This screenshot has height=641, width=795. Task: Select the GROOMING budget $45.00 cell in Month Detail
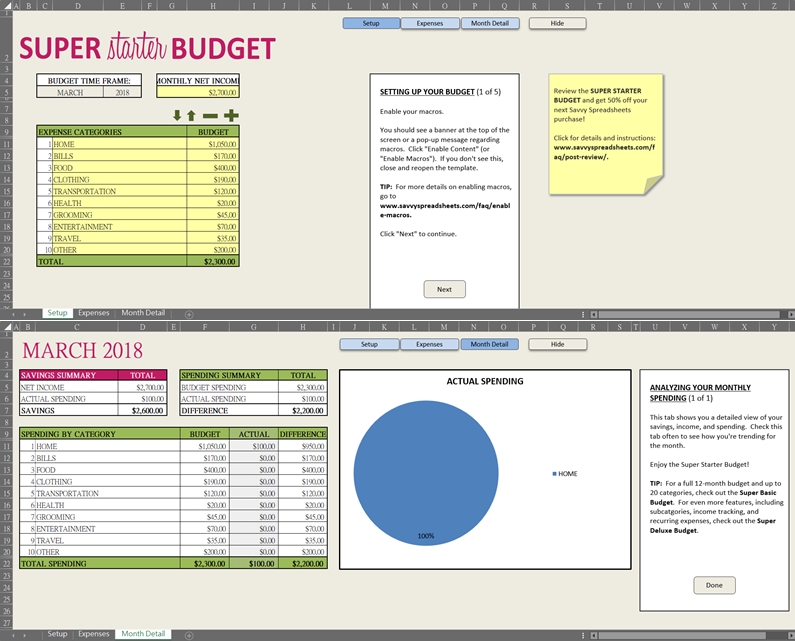click(205, 517)
